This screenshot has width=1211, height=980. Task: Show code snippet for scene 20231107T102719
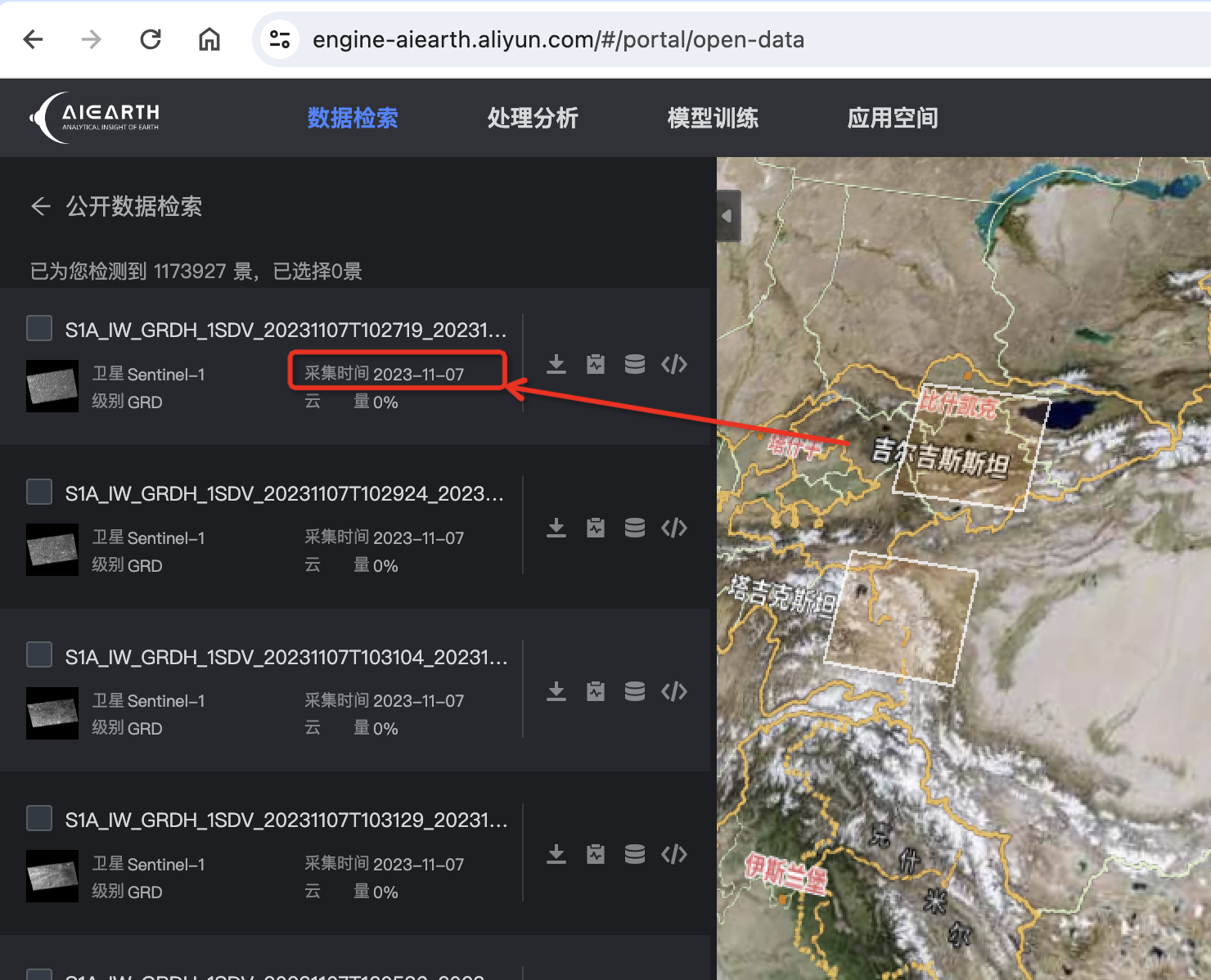tap(674, 364)
